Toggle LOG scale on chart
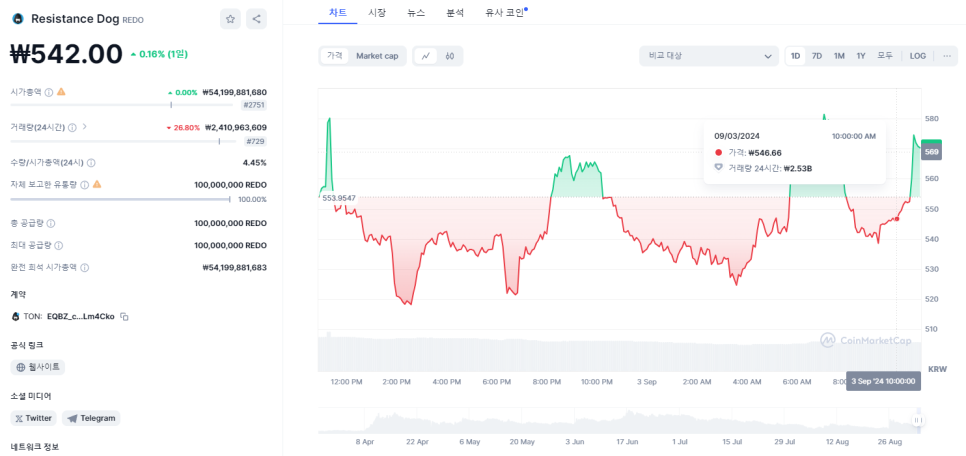The height and width of the screenshot is (456, 966). pos(918,56)
